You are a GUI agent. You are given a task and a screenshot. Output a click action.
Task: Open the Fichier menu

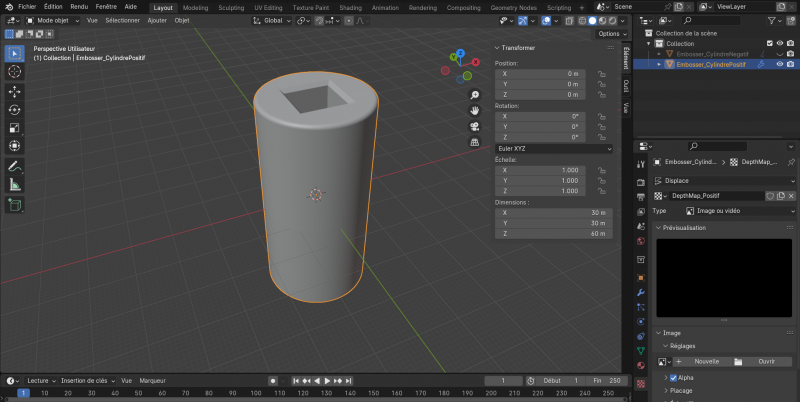tap(27, 6)
